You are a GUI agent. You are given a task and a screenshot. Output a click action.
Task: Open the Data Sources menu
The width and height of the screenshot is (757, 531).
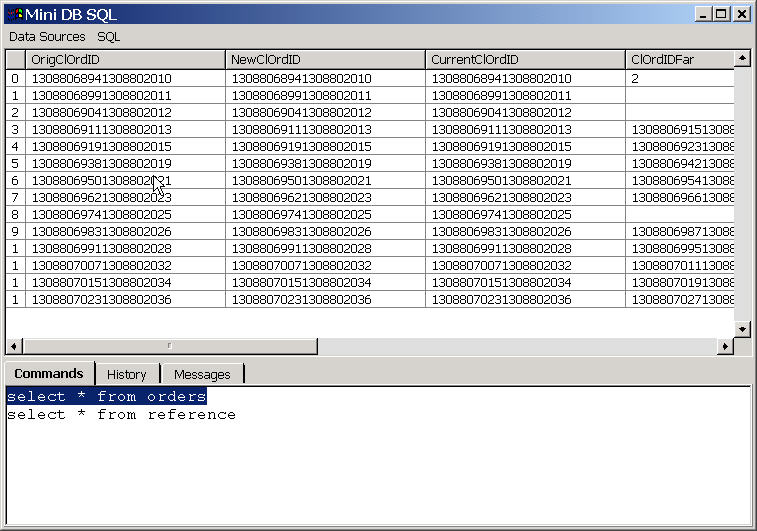click(x=47, y=36)
